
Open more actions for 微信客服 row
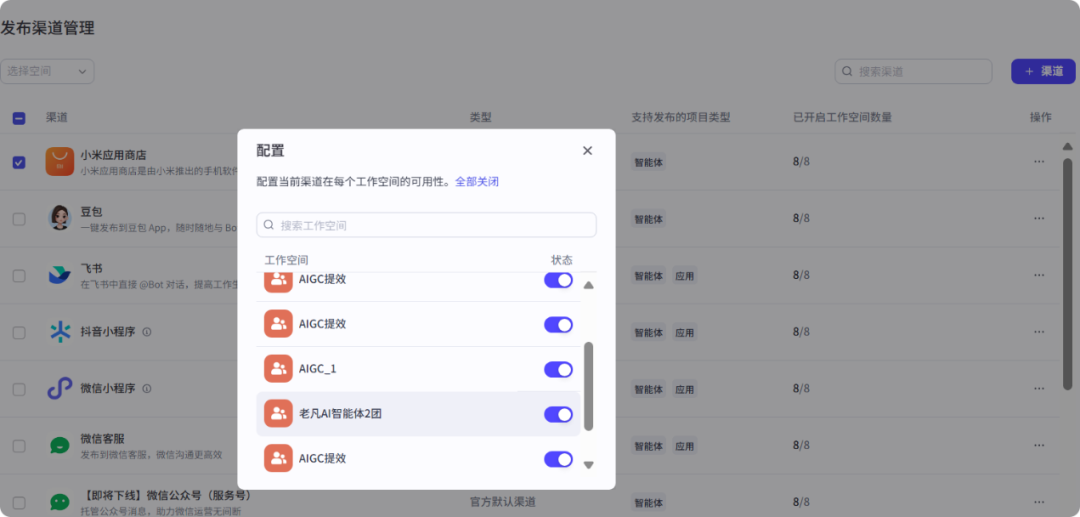1039,445
